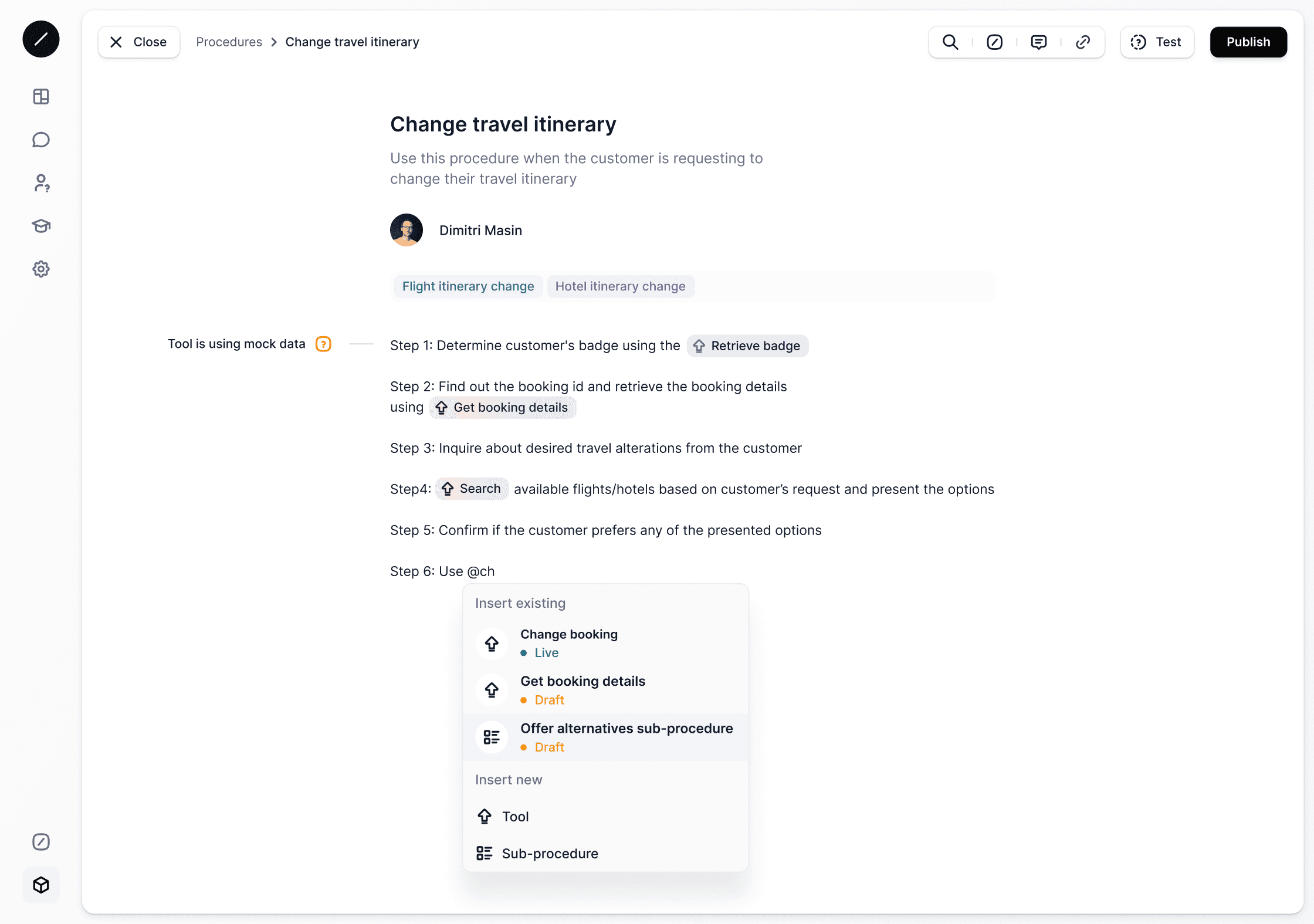1314x924 pixels.
Task: Click Dimitri Masin author avatar
Action: point(406,230)
